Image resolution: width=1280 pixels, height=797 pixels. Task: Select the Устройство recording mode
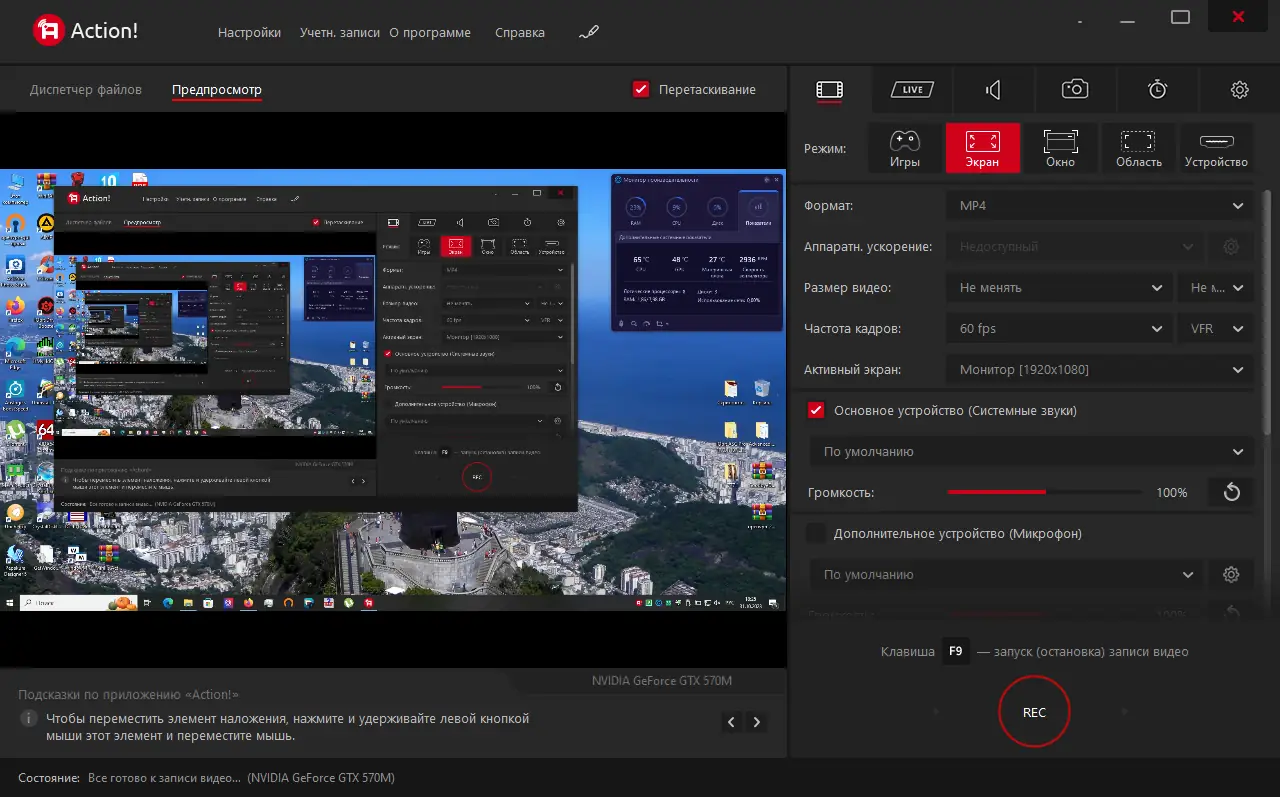point(1216,148)
